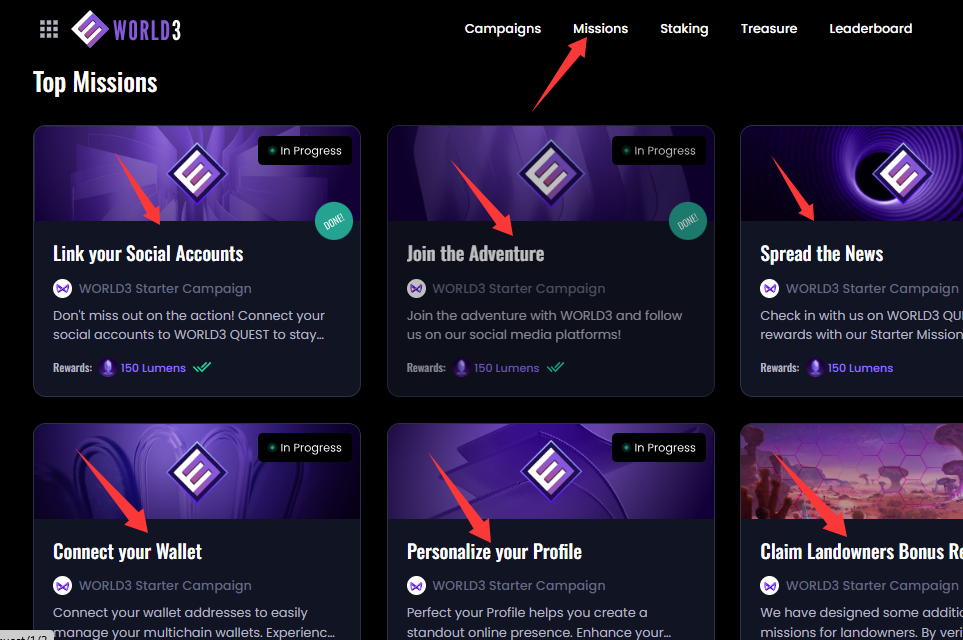Image resolution: width=963 pixels, height=640 pixels.
Task: Click the Link your Social Accounts emblem
Action: pyautogui.click(x=197, y=173)
